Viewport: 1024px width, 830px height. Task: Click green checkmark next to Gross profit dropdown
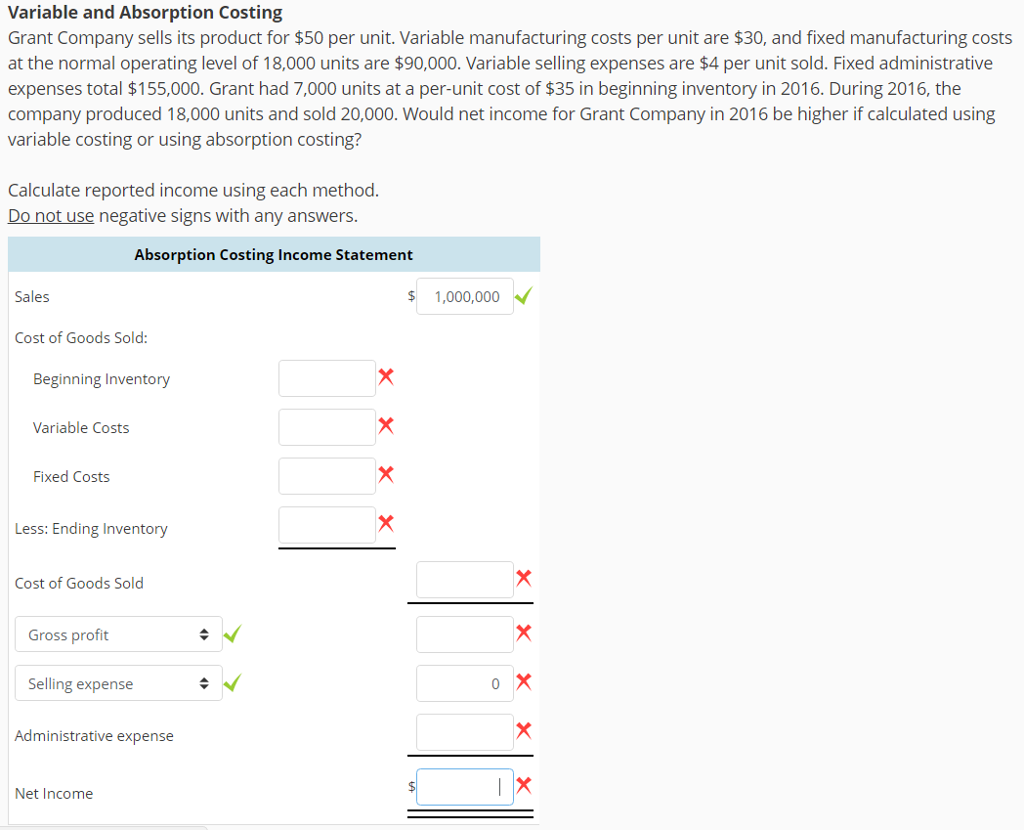click(x=232, y=633)
